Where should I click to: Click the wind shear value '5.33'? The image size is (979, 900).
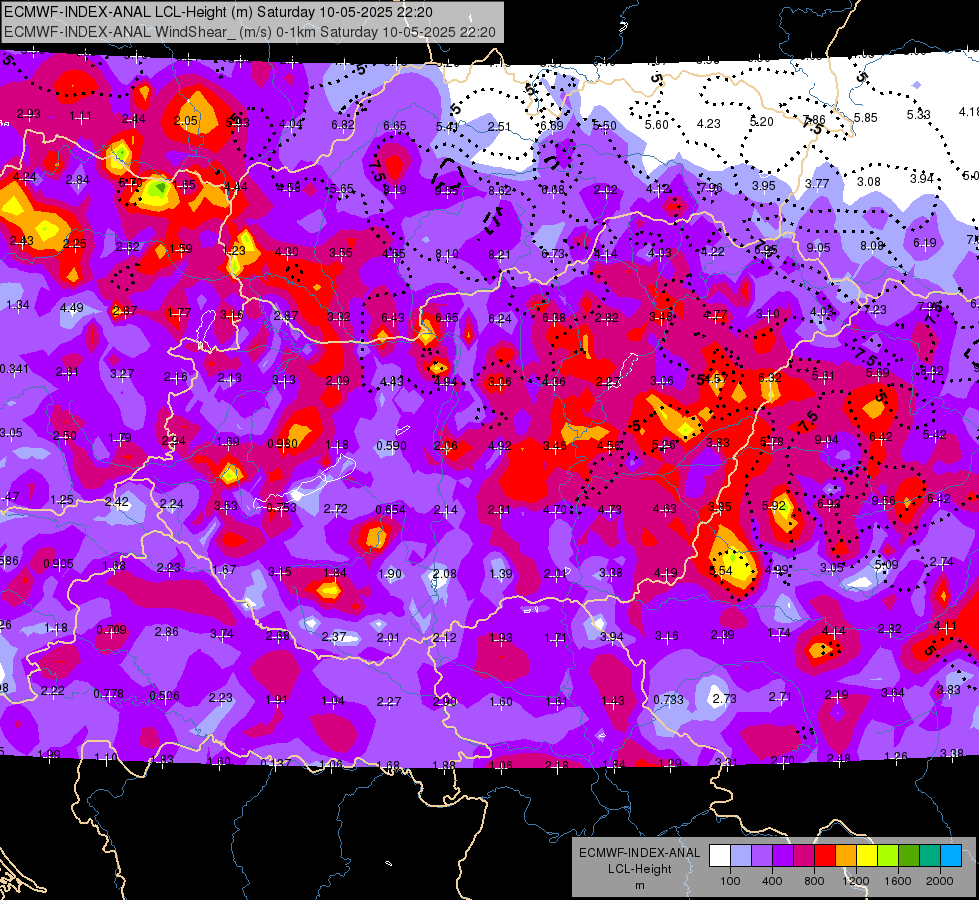(918, 114)
